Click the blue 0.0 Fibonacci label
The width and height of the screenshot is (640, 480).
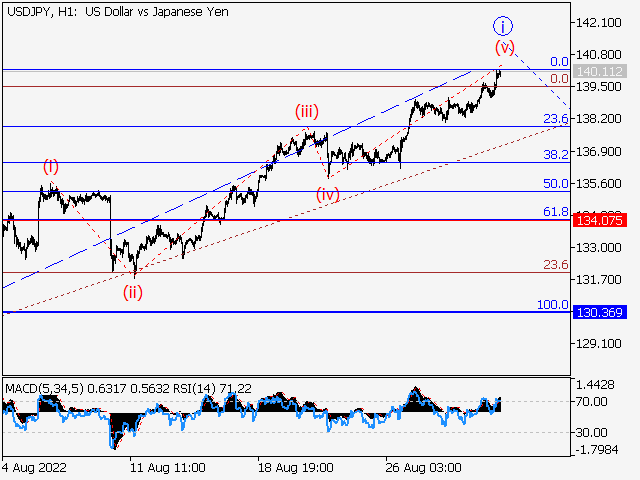(x=559, y=62)
